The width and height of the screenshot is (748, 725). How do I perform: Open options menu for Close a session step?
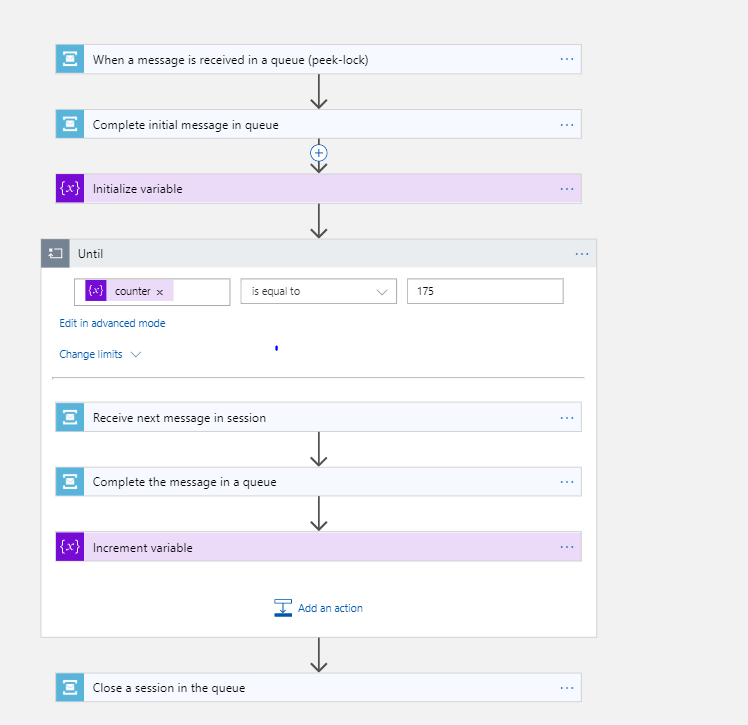click(x=567, y=687)
